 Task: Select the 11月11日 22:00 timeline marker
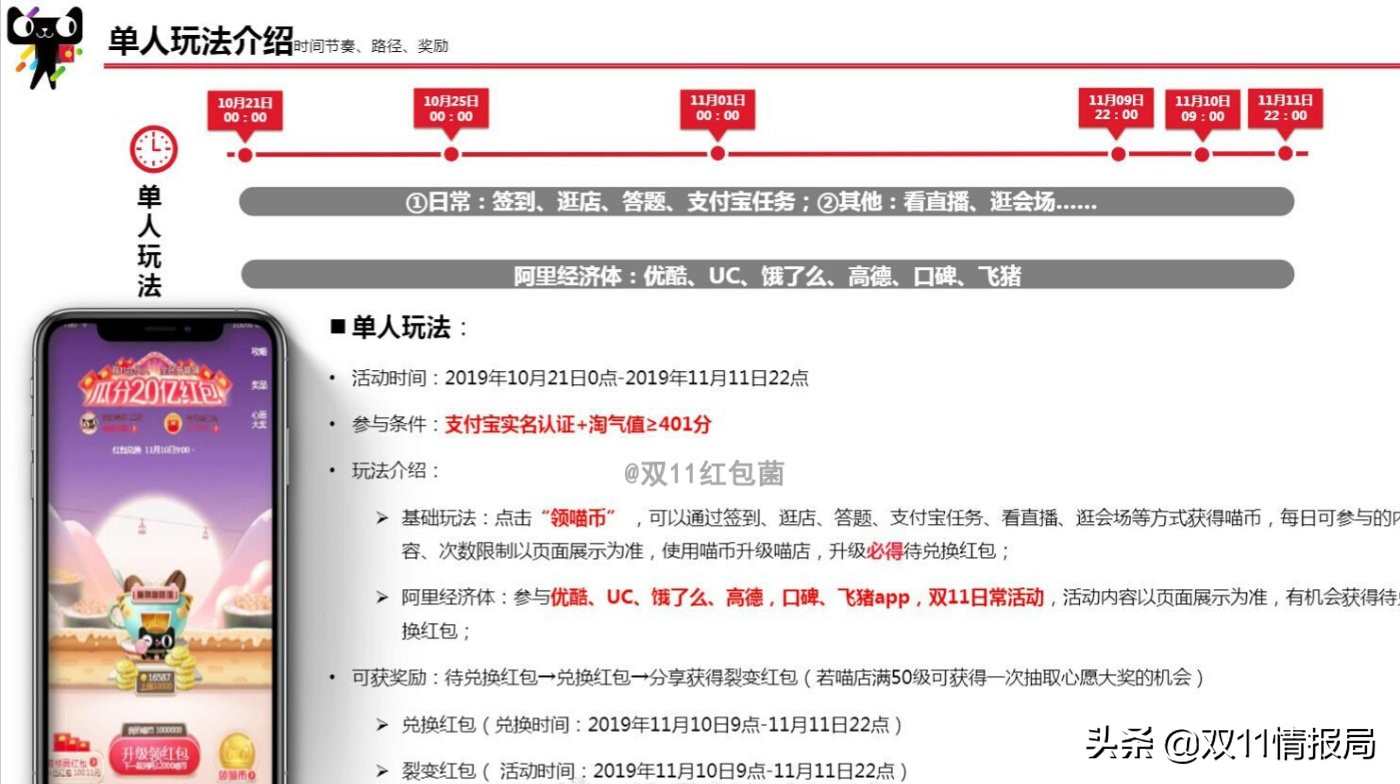pos(1286,110)
